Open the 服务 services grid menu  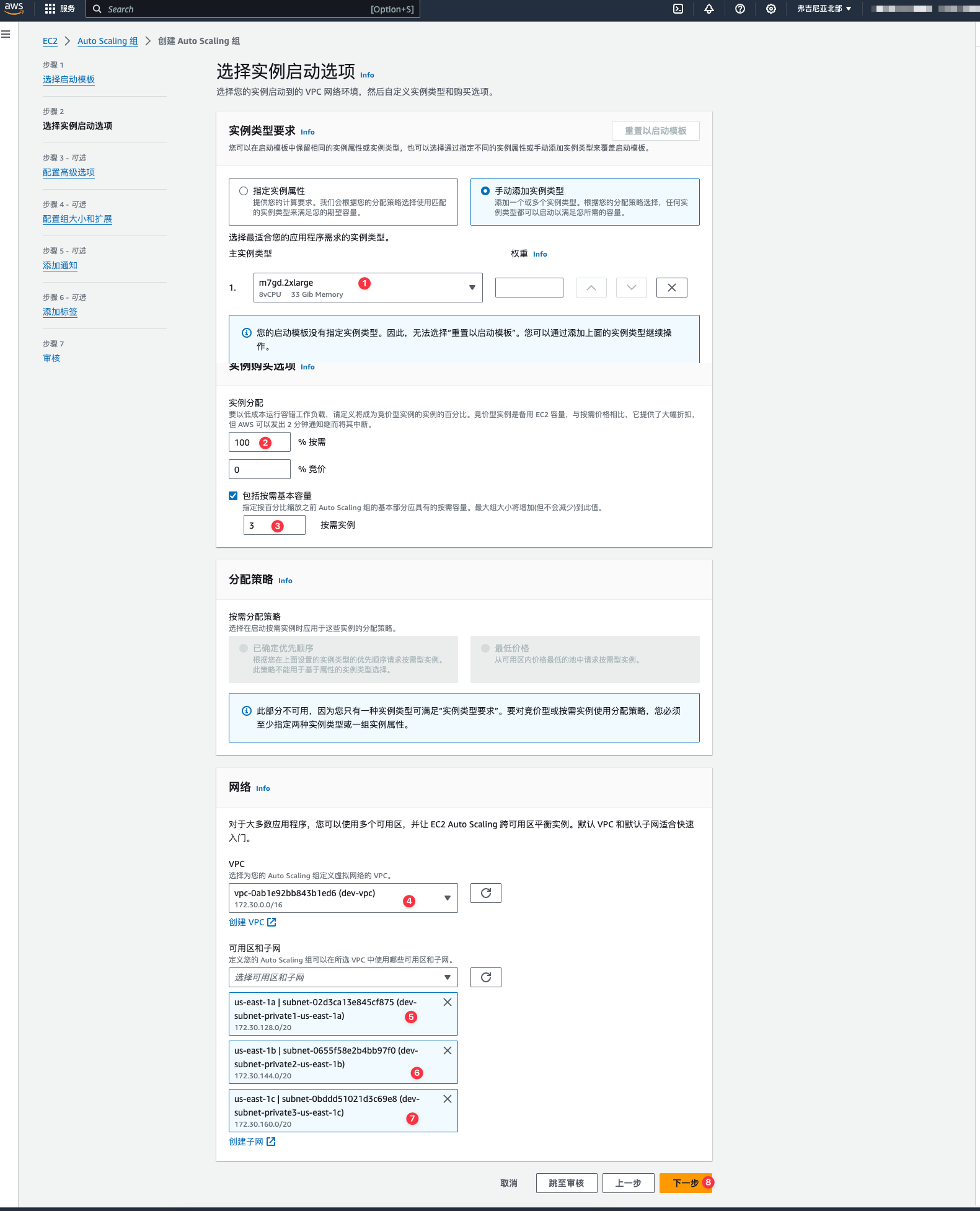pos(60,9)
